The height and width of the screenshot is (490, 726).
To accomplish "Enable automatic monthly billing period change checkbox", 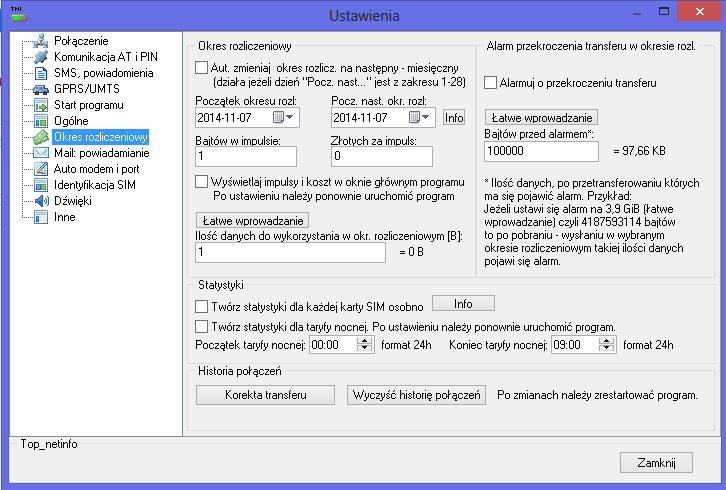I will (201, 68).
